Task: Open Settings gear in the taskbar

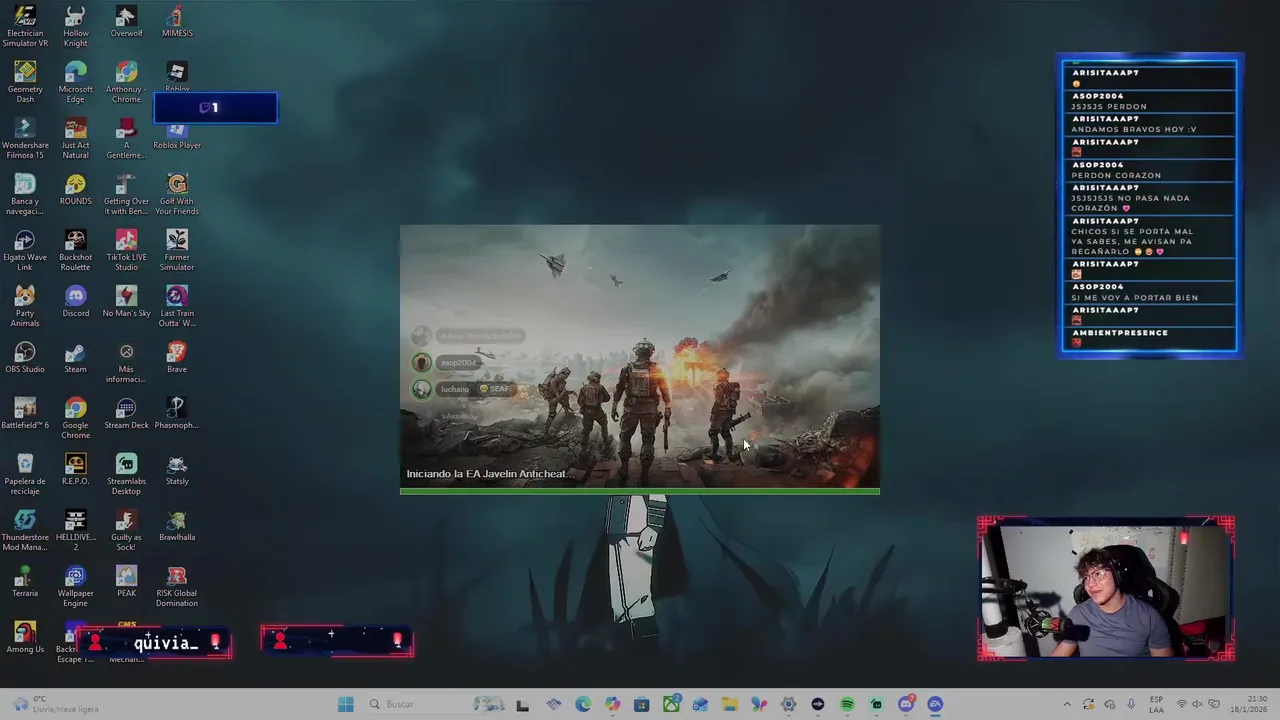Action: pos(788,704)
